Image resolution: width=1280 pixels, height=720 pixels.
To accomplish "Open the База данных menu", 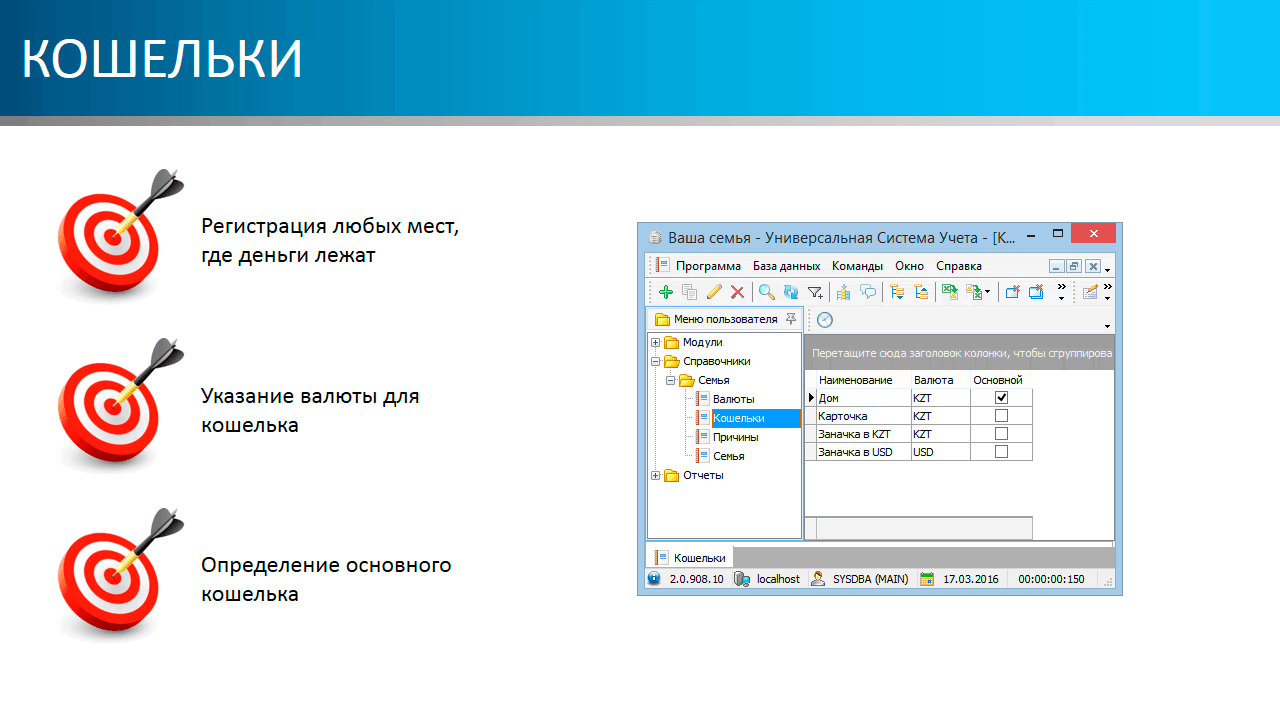I will click(786, 266).
